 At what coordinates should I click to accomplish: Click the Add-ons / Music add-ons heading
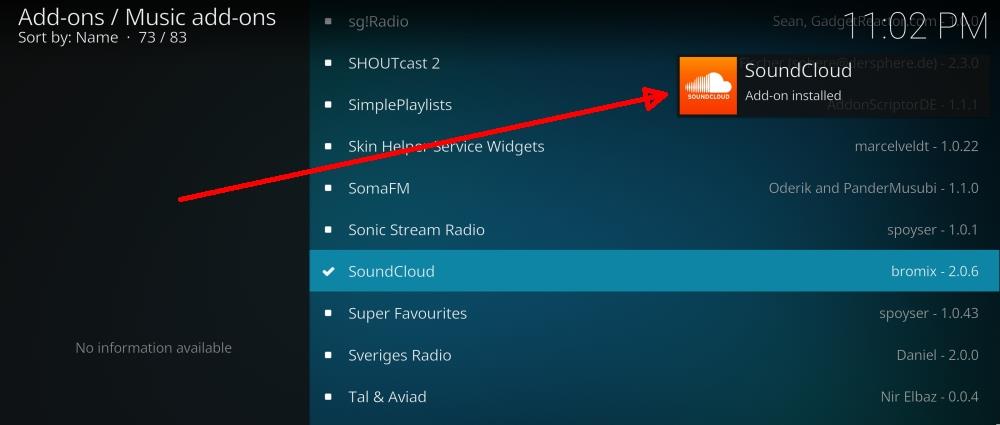[147, 17]
